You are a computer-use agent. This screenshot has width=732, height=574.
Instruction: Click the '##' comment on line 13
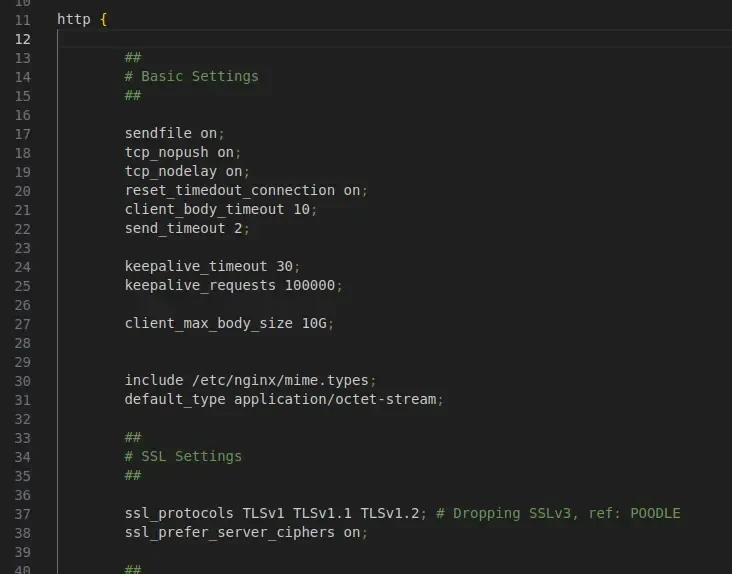click(x=133, y=57)
